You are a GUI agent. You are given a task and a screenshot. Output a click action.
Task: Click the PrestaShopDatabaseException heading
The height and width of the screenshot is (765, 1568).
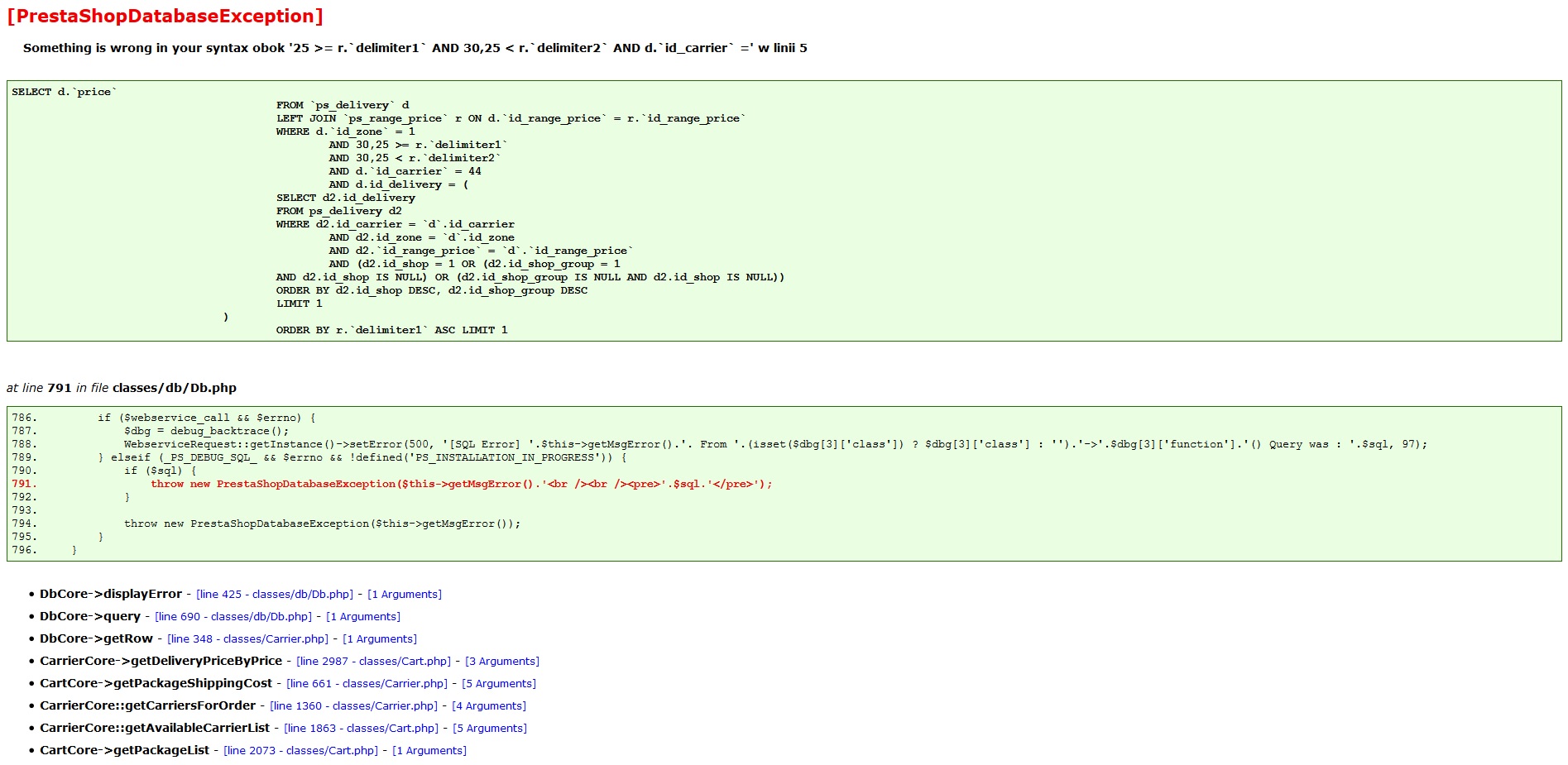pyautogui.click(x=165, y=16)
